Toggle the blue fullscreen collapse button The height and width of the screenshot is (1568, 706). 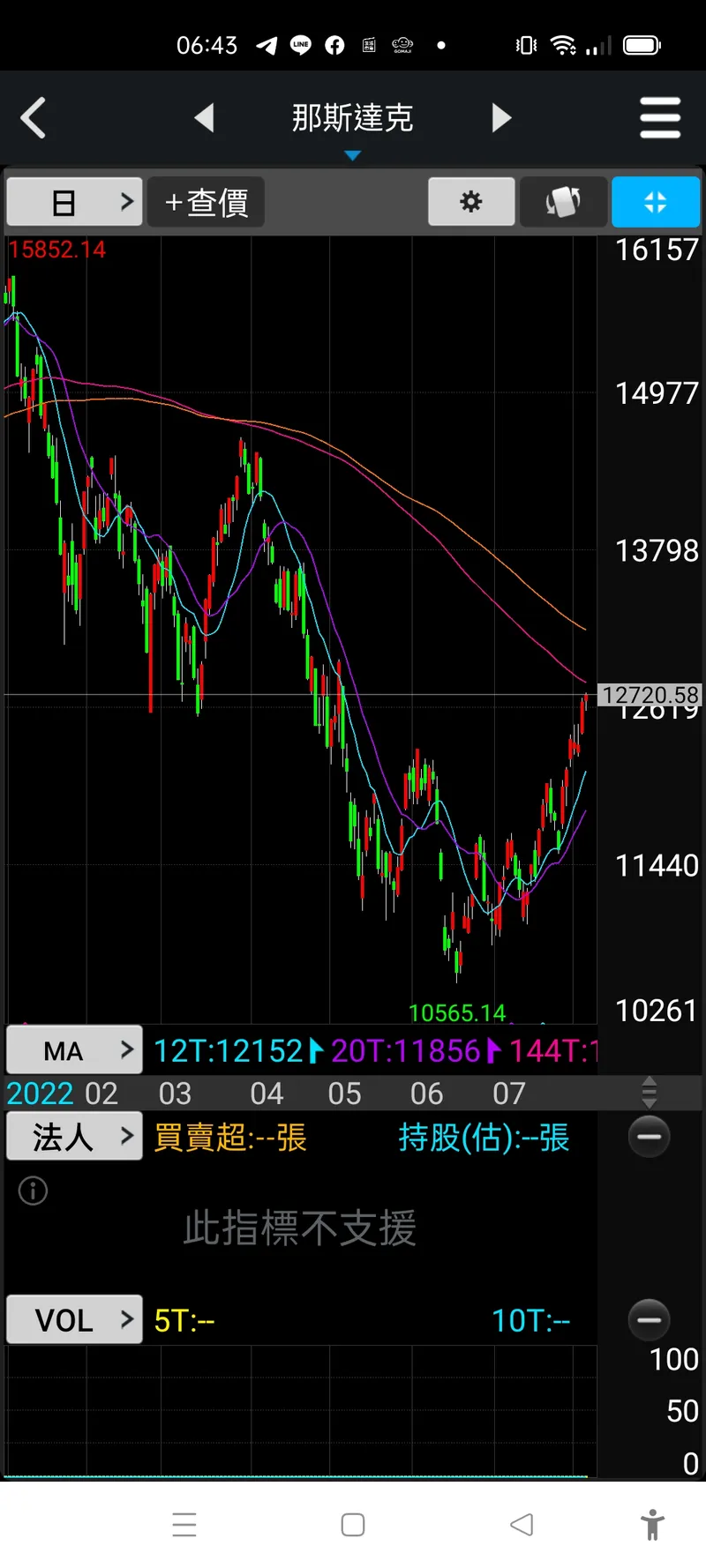[x=656, y=201]
